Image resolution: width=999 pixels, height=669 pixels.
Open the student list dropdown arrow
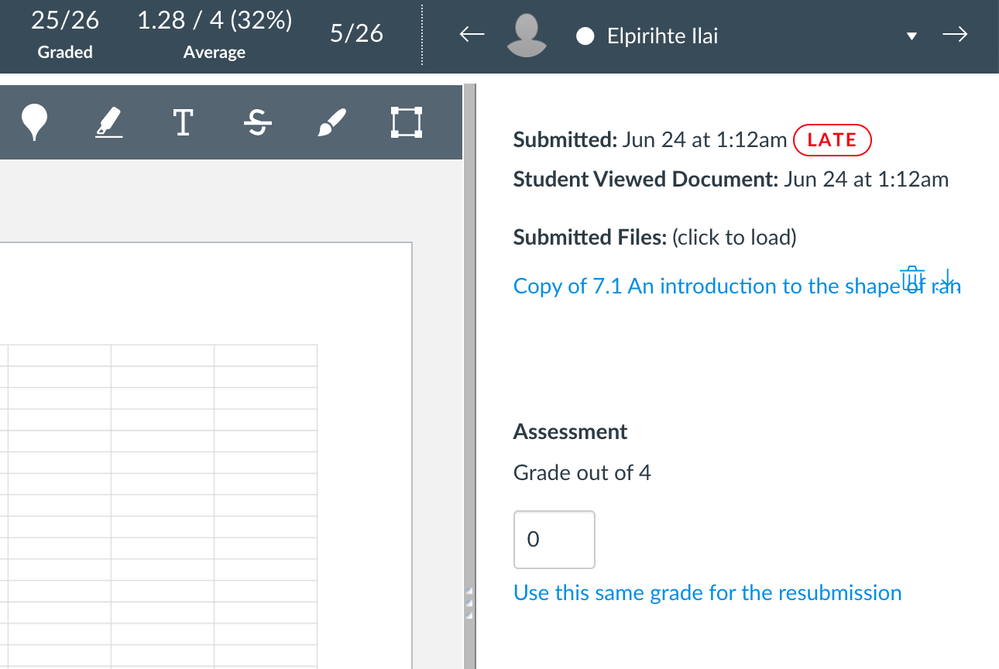tap(911, 36)
